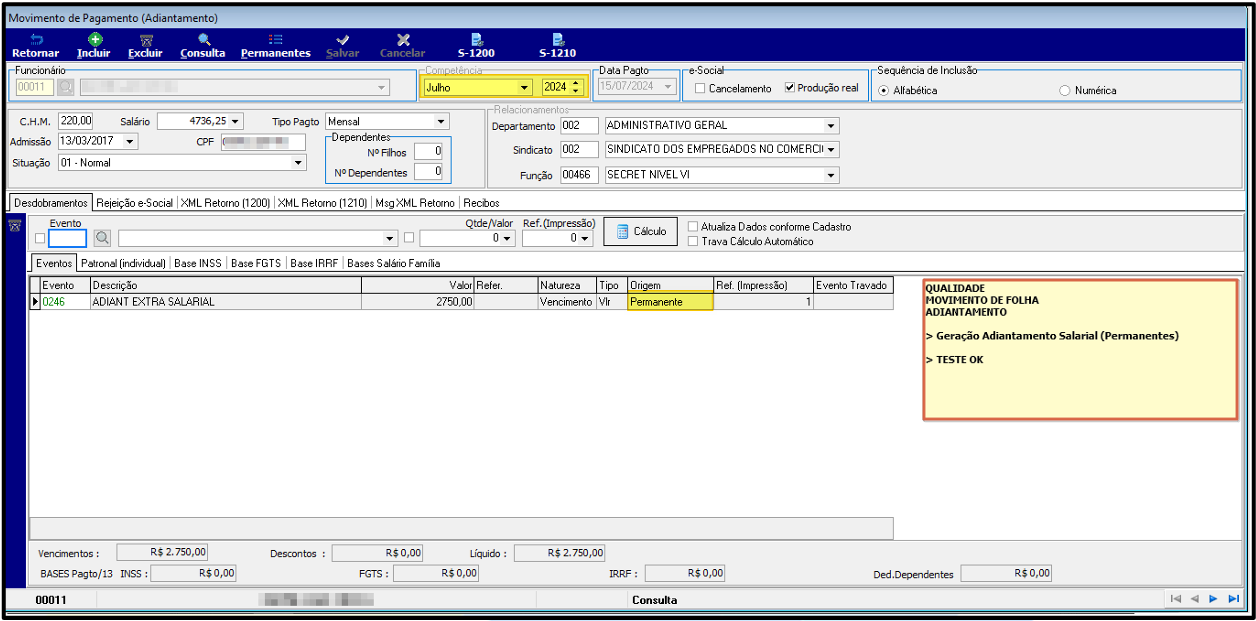The height and width of the screenshot is (621, 1256).
Task: Open the Departamento ADMINISTRATIVO GERAL dropdown
Action: tap(831, 126)
